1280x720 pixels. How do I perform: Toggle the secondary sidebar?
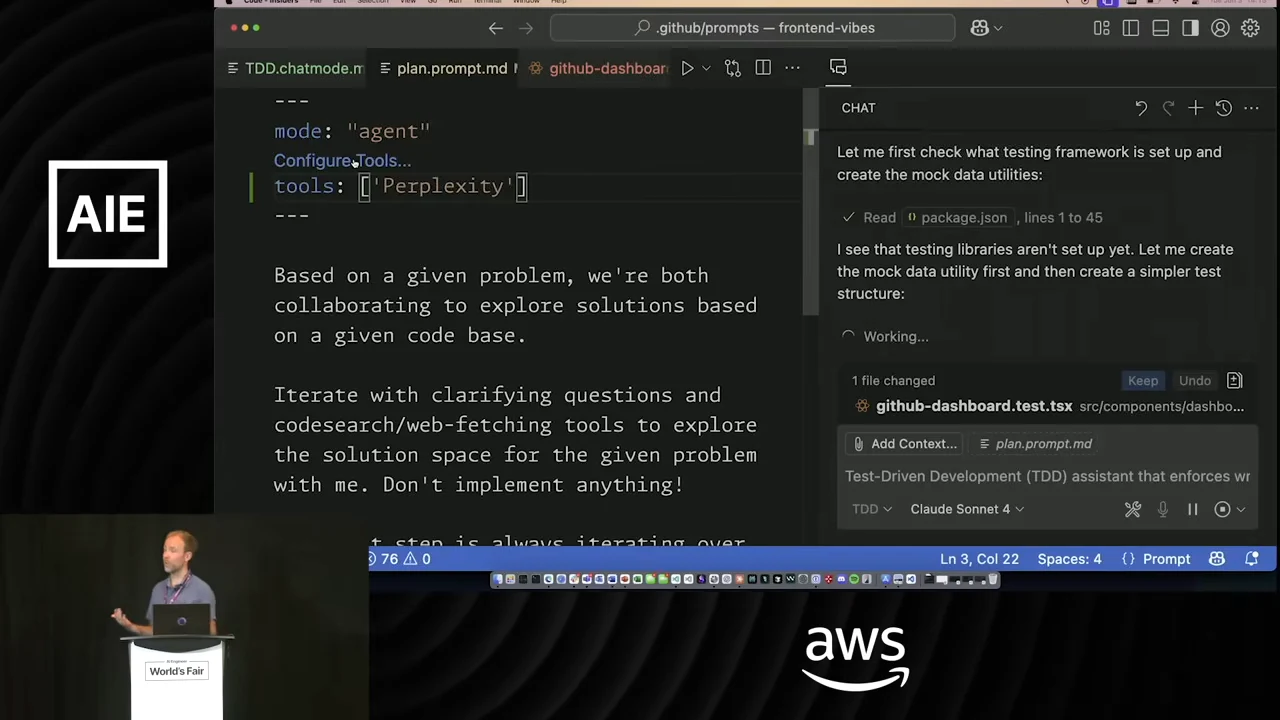point(1190,28)
